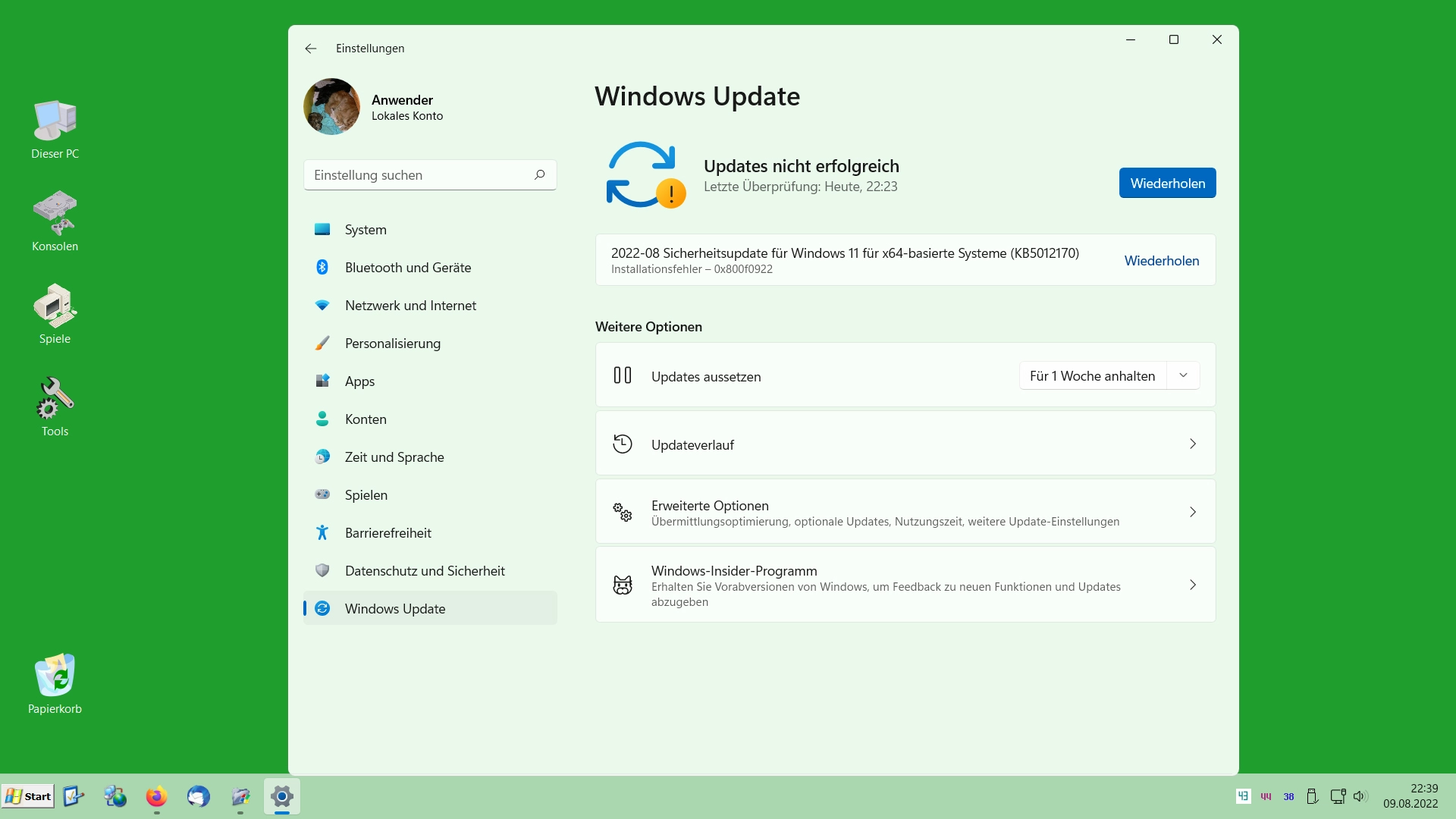Screen dimensions: 1456x819
Task: Open Dieser PC desktop icon
Action: (x=55, y=130)
